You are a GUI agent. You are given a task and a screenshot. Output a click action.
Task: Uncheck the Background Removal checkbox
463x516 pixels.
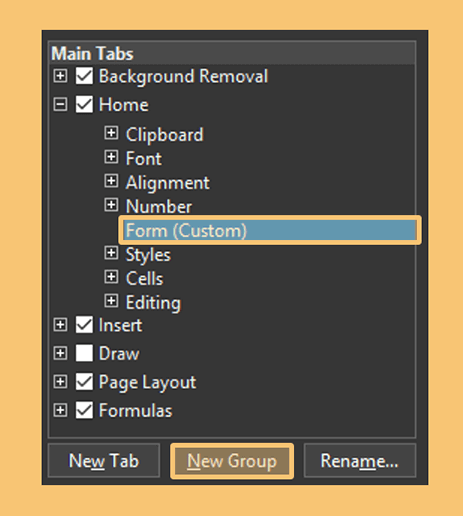(x=84, y=76)
